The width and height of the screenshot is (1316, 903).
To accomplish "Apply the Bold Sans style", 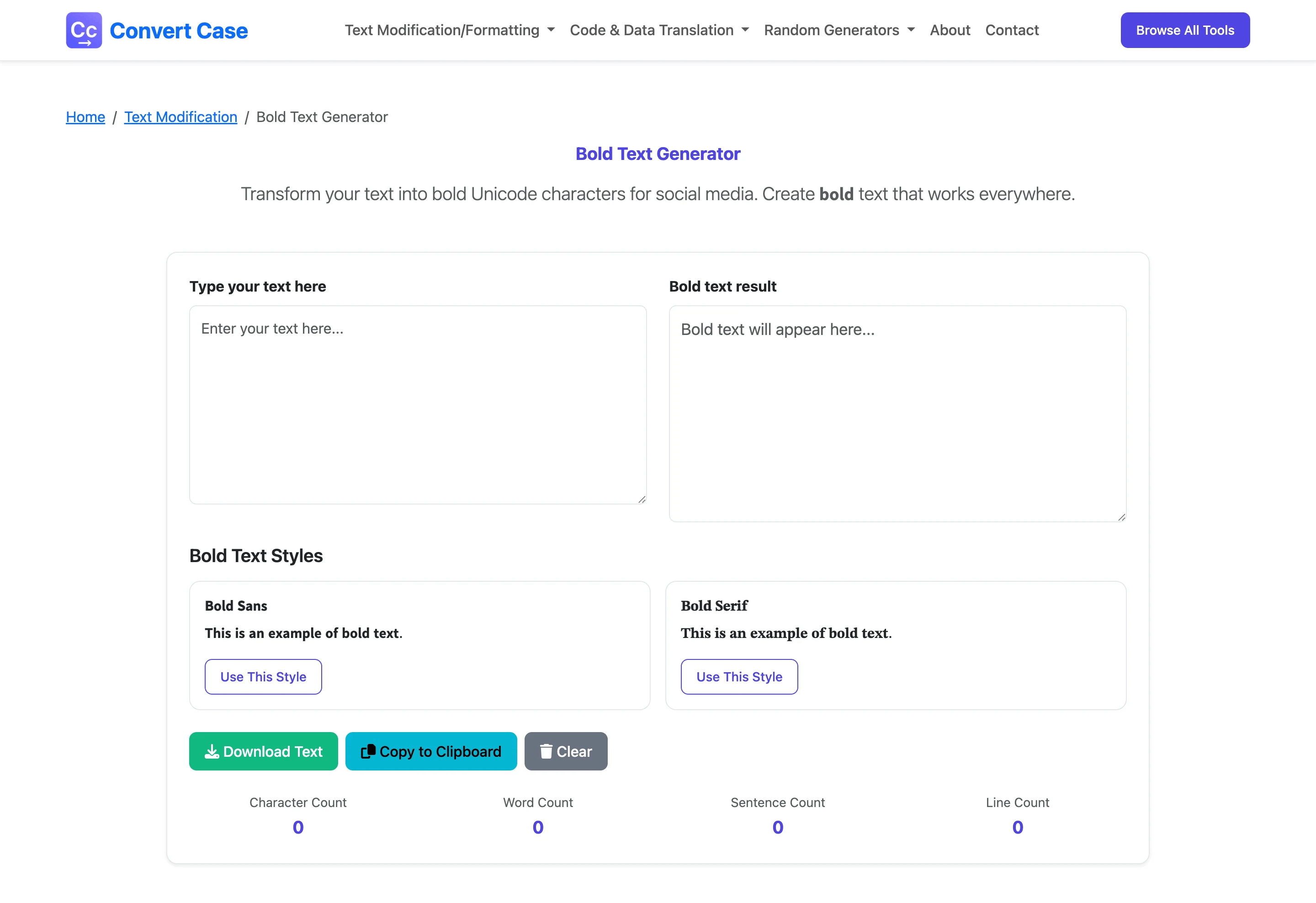I will point(263,676).
